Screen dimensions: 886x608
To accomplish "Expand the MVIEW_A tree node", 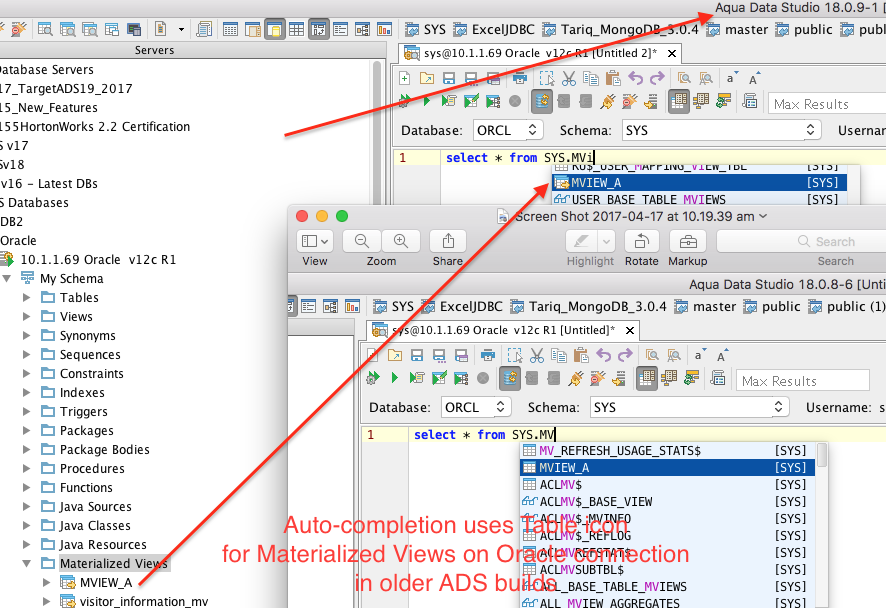I will tap(46, 583).
